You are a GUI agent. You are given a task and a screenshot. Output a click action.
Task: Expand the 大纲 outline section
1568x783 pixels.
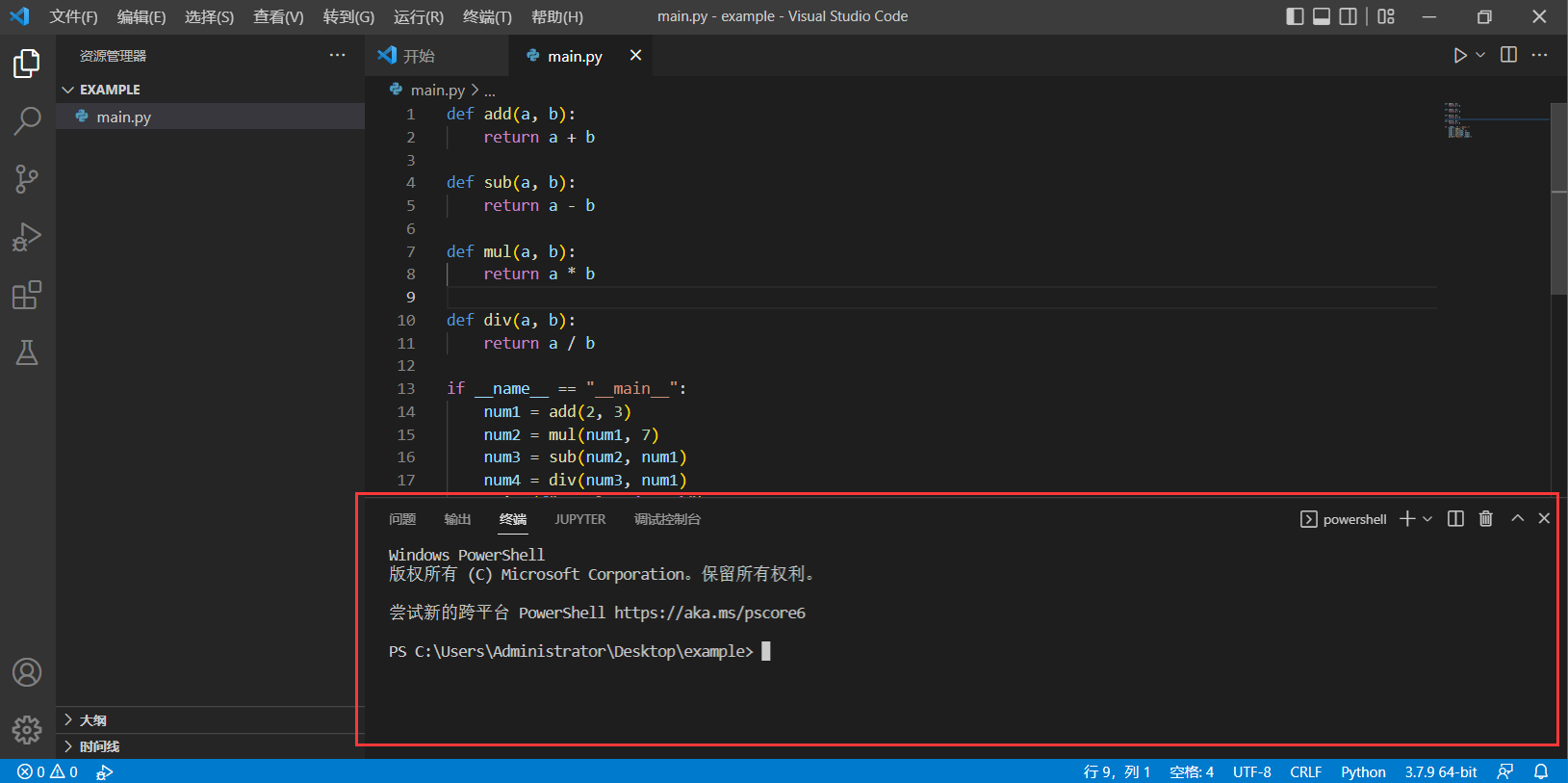pyautogui.click(x=93, y=720)
